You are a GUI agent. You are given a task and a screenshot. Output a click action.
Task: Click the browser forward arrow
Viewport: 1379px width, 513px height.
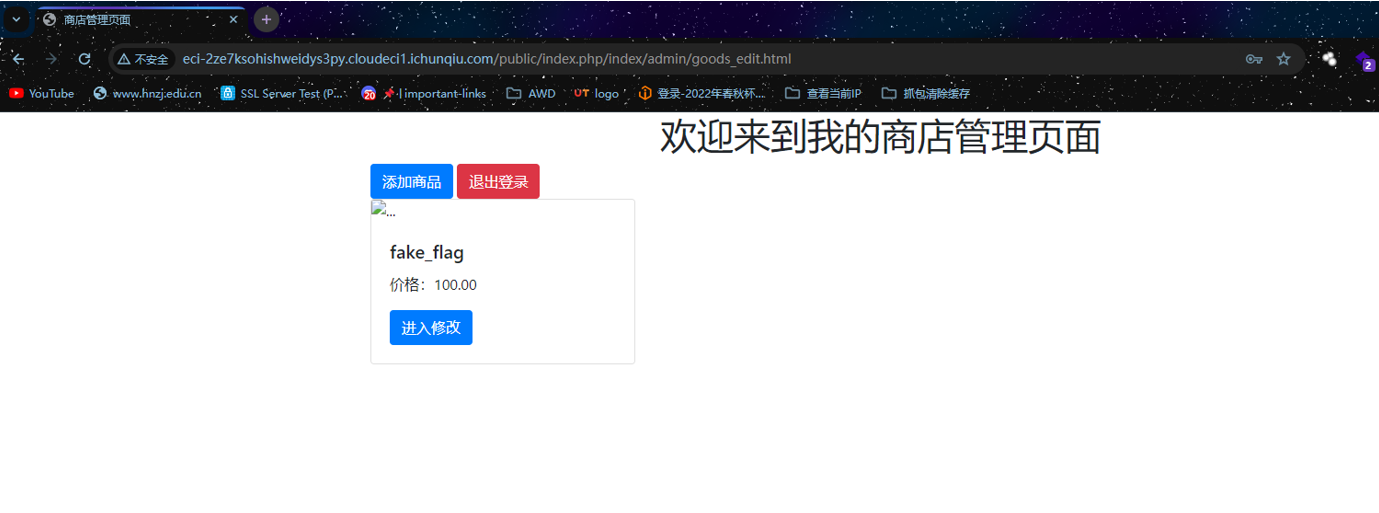coord(51,59)
